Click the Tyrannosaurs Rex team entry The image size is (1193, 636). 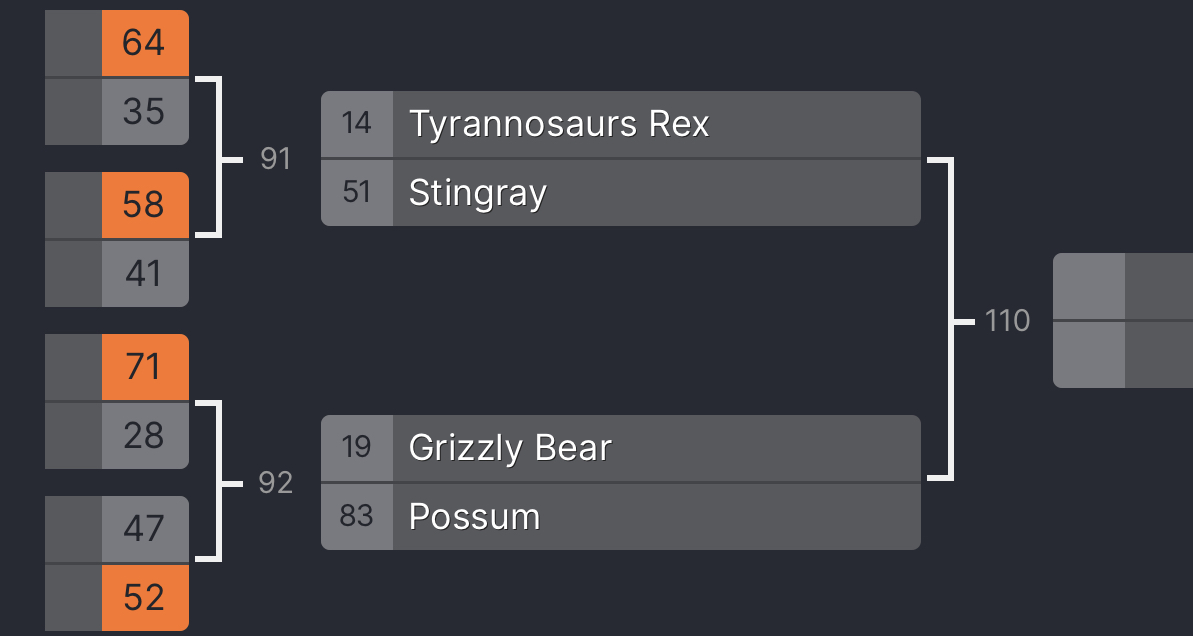620,124
